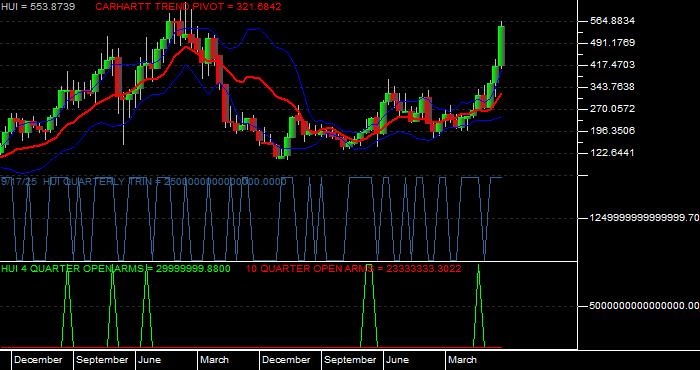Screen dimensions: 700x370
Task: Click the 417.4703 price axis label
Action: [612, 65]
